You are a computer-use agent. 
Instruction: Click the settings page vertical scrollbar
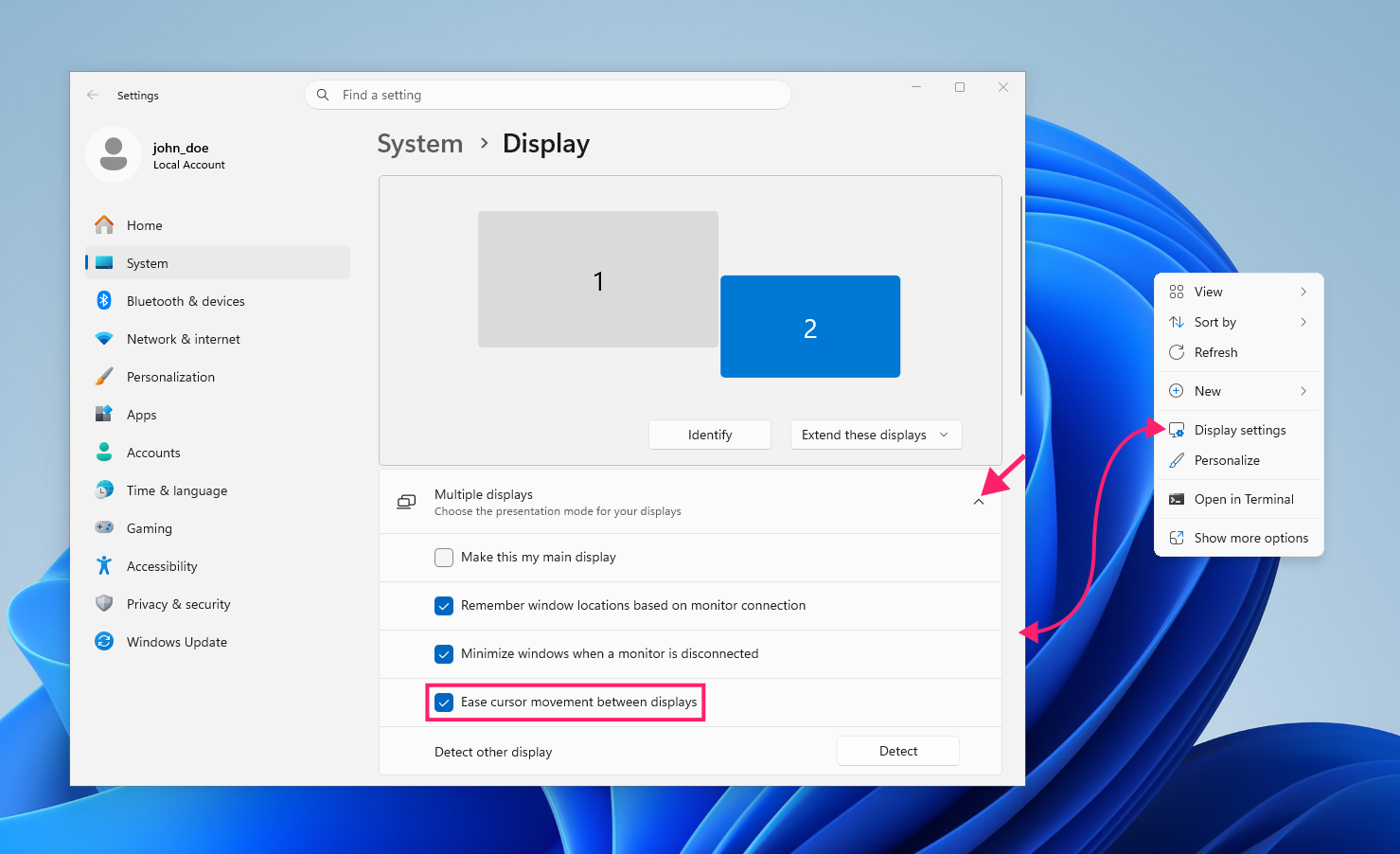point(1021,296)
